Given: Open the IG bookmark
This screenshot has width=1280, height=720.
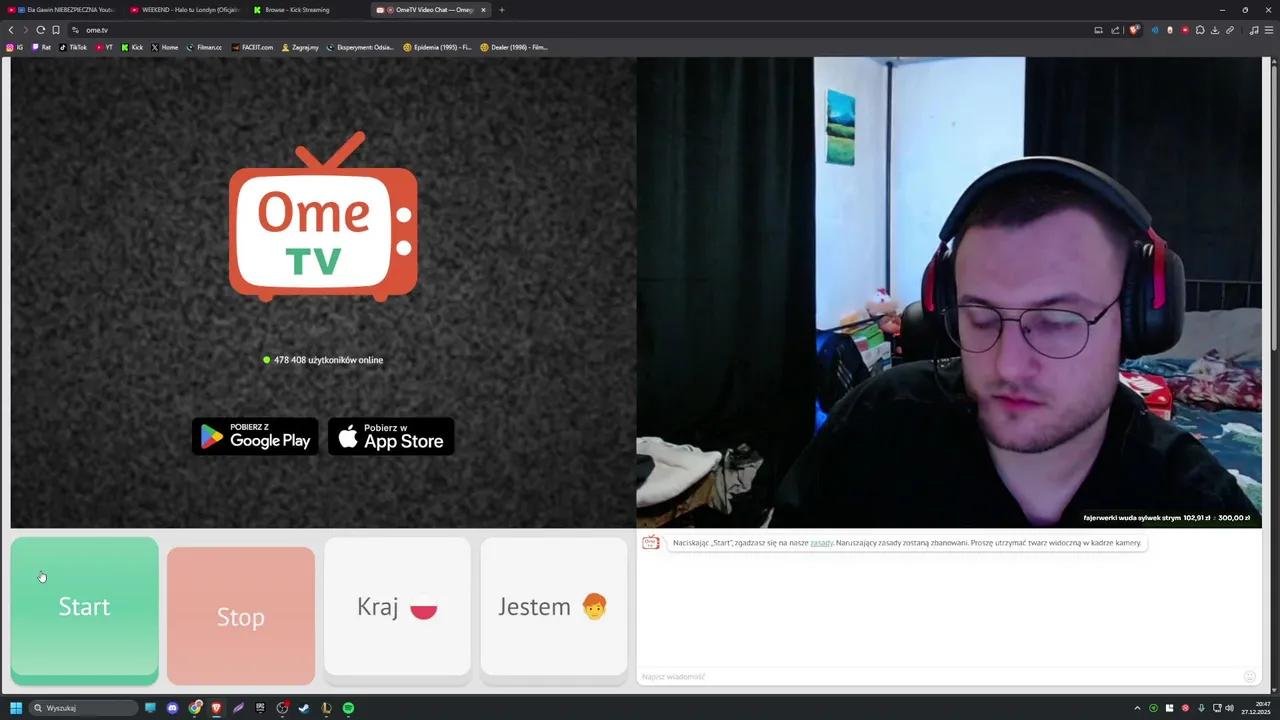Looking at the screenshot, I should [15, 47].
